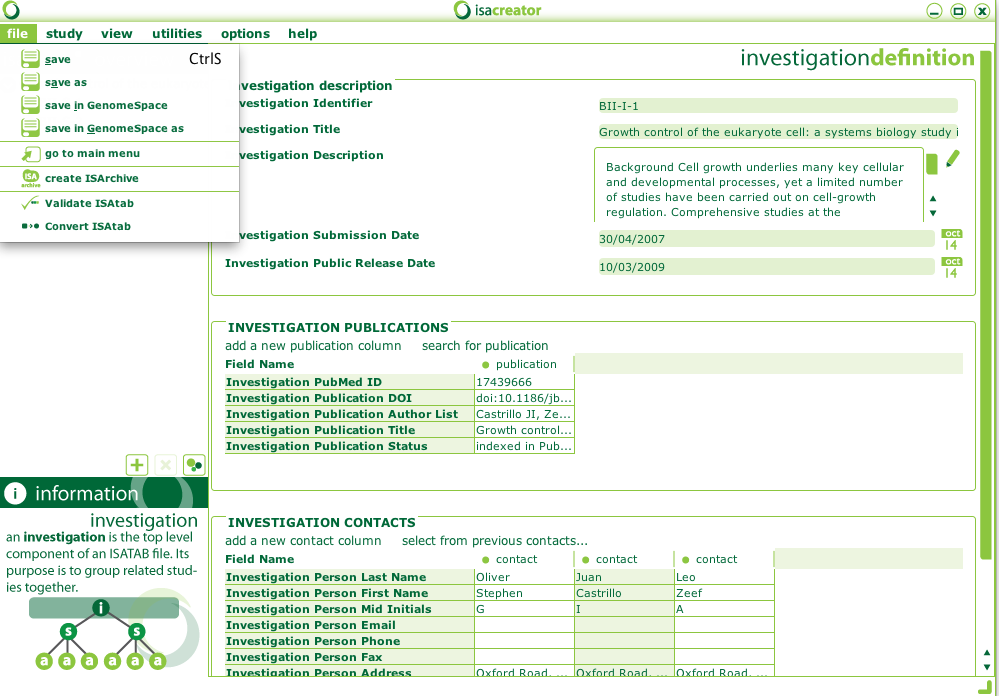Click scroll down arrow at contacts panel corner
This screenshot has width=999, height=696.
pos(988,667)
